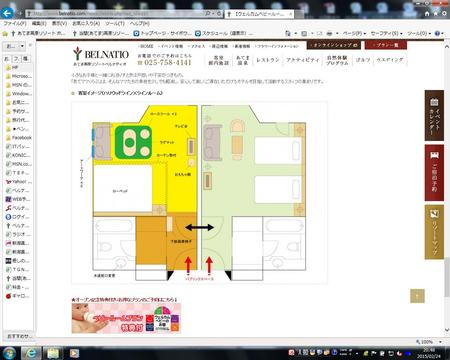Viewport: 450px width, 360px height.
Task: Open the ファイル(F) menu
Action: tap(15, 23)
